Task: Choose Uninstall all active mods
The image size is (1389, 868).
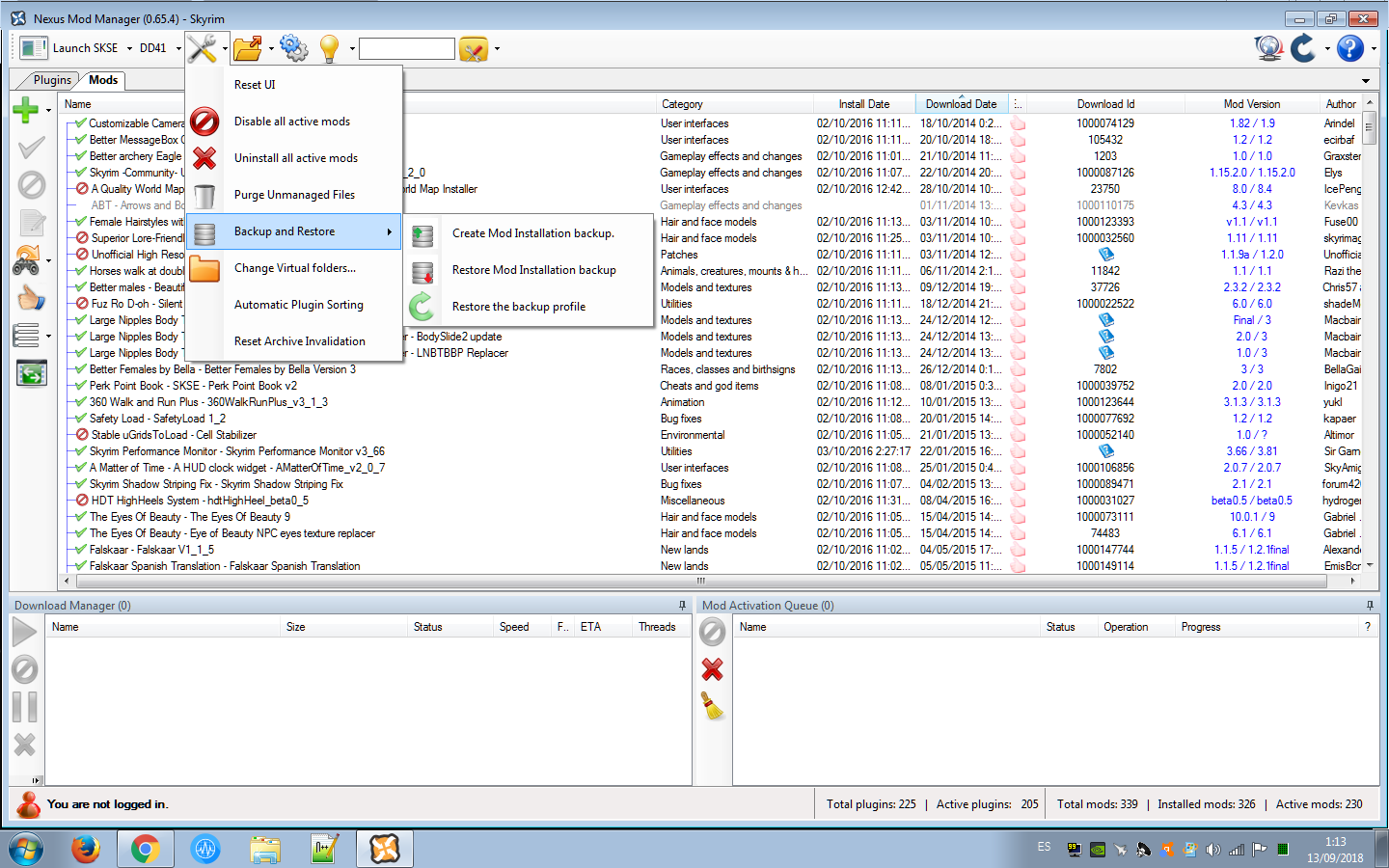Action: [x=294, y=158]
